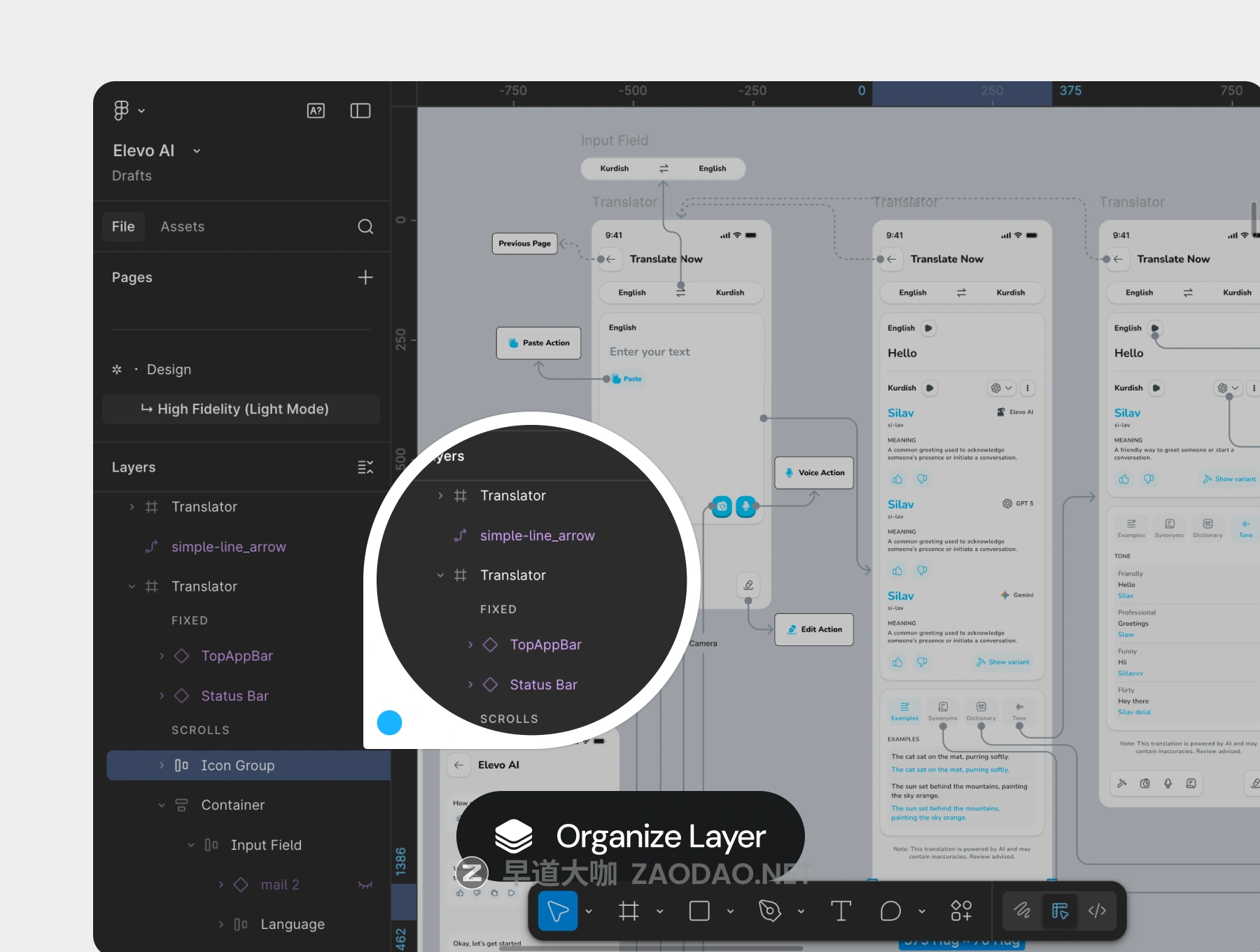Select the Rectangle shape tool
This screenshot has height=952, width=1260.
coord(699,911)
